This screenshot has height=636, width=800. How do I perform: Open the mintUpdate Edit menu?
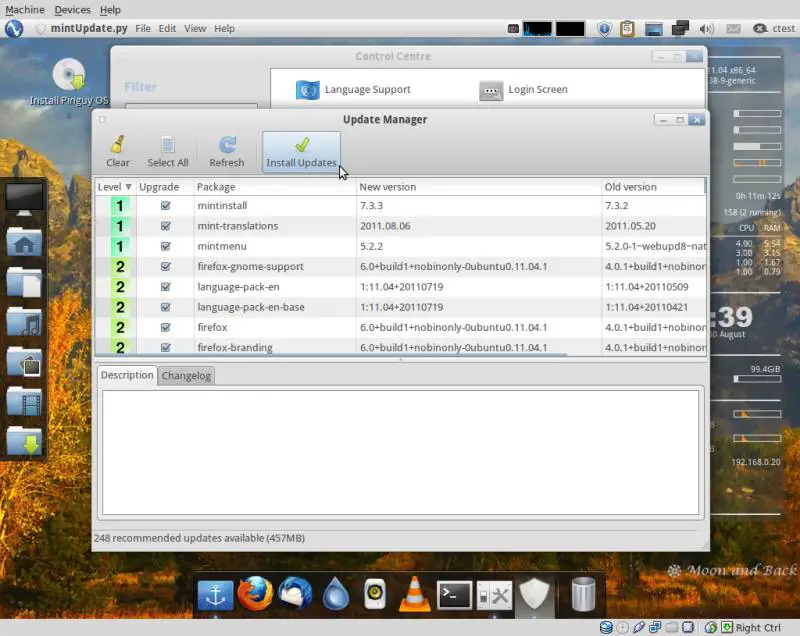coord(167,29)
